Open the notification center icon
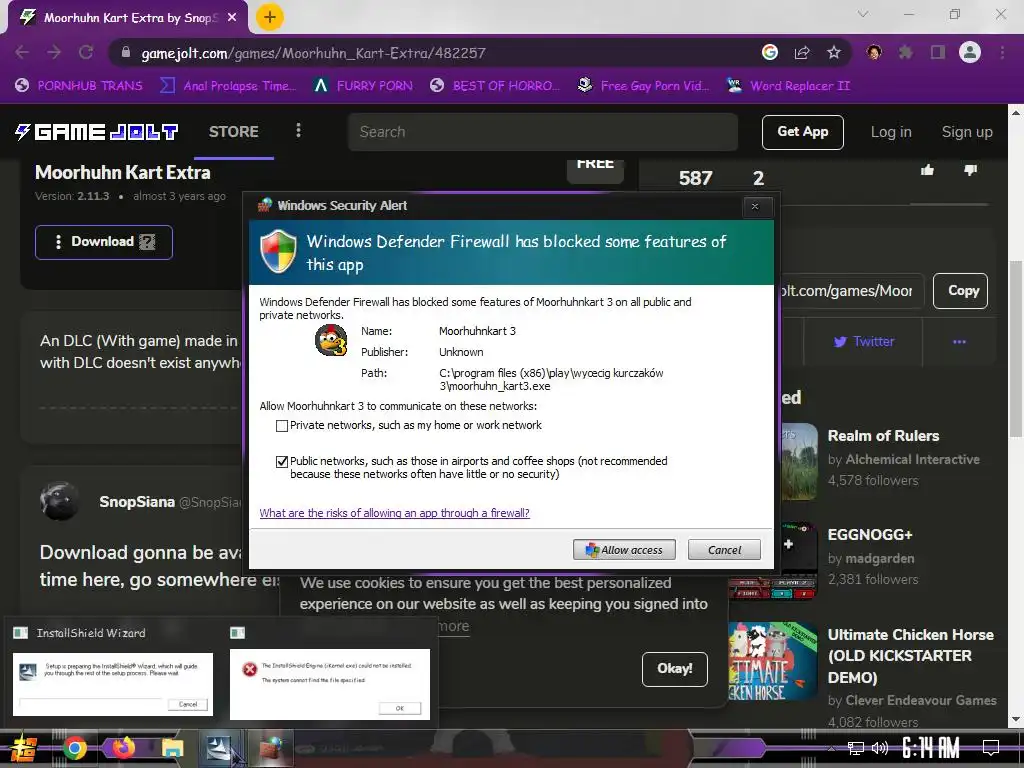 991,748
